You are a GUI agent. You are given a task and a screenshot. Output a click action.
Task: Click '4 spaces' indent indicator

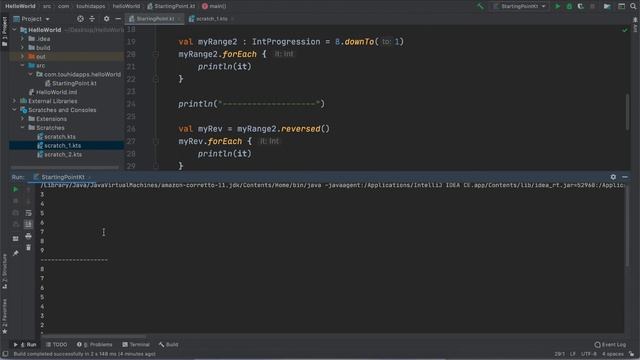tap(613, 354)
